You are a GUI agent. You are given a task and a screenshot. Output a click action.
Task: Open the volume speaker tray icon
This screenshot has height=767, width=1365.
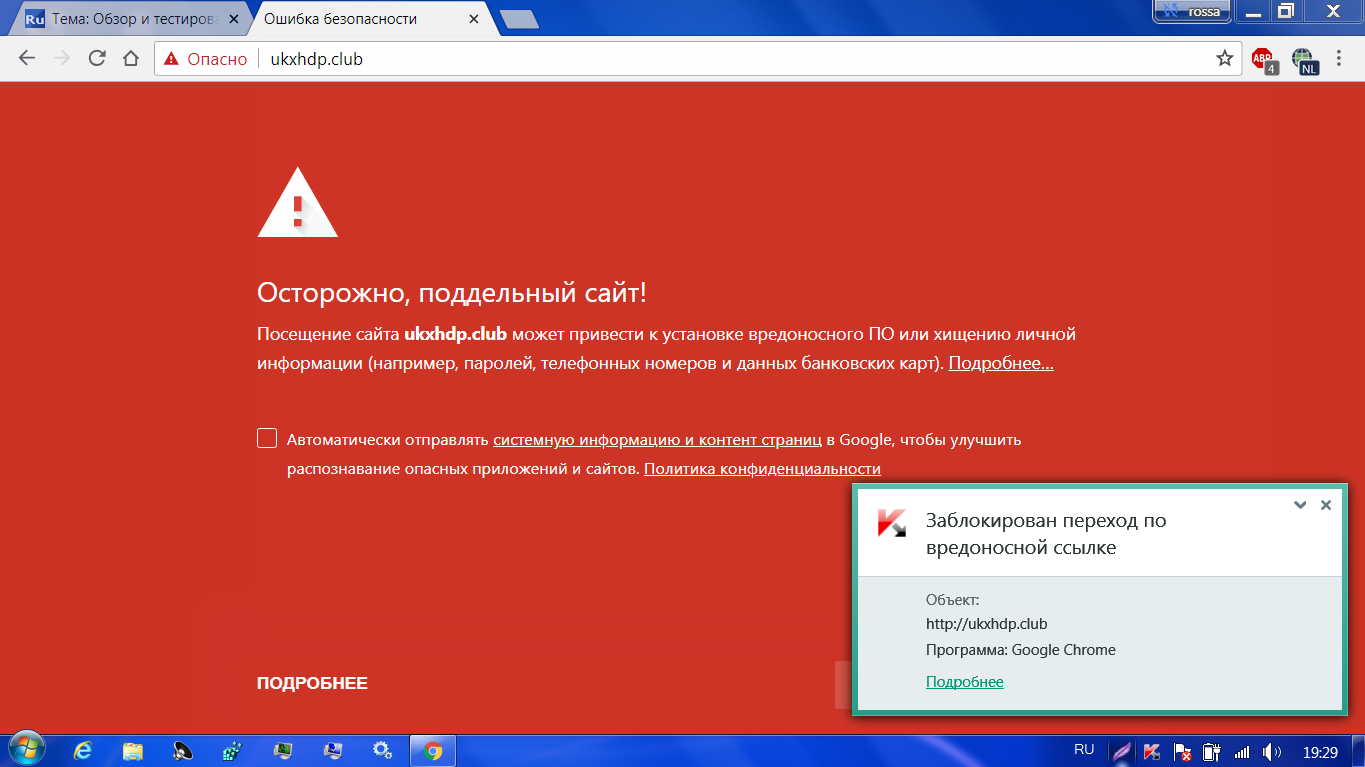coord(1272,751)
